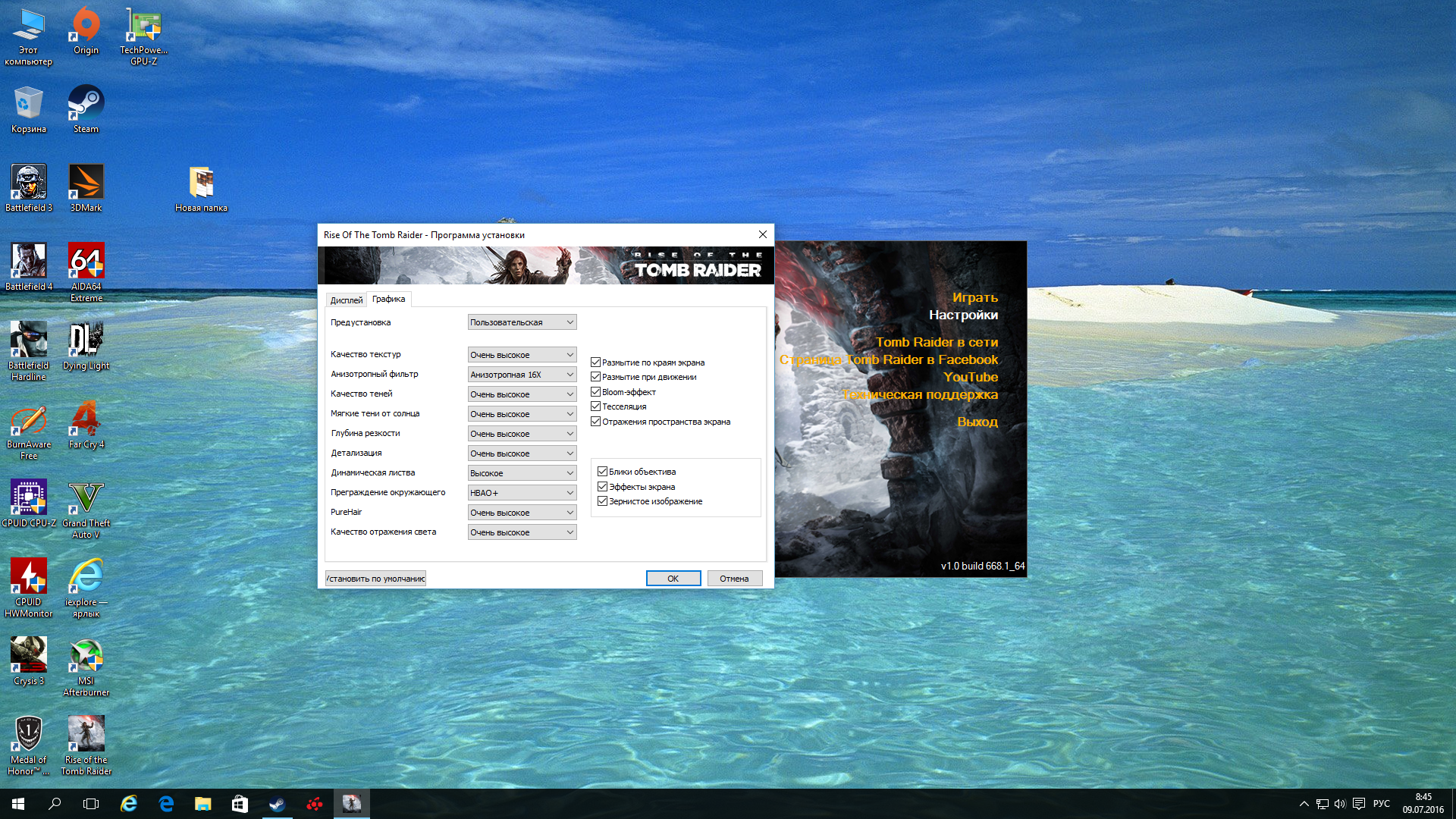
Task: Open the MSI Afterburner desktop shortcut
Action: (x=86, y=657)
